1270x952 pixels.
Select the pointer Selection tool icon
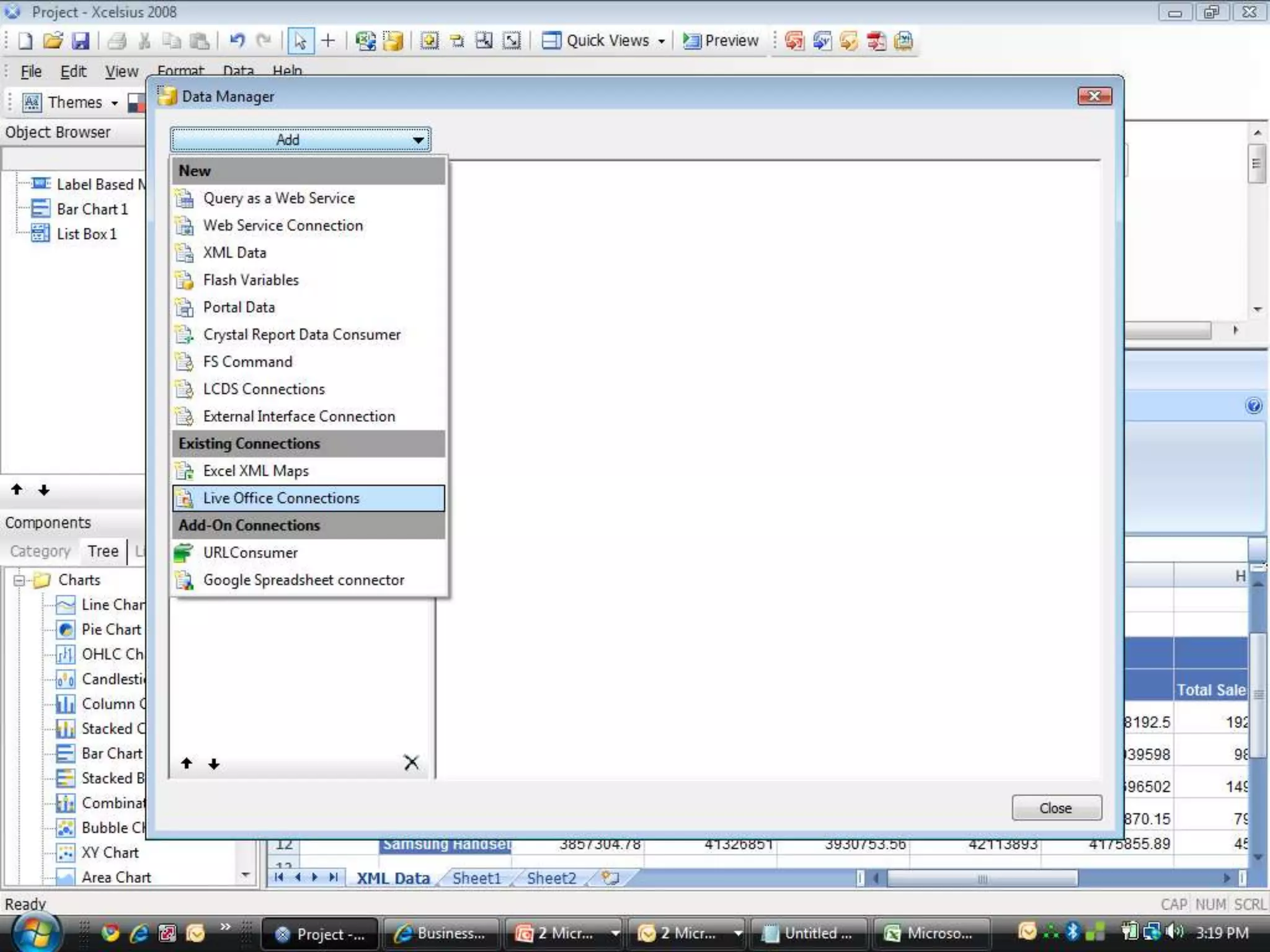[300, 41]
